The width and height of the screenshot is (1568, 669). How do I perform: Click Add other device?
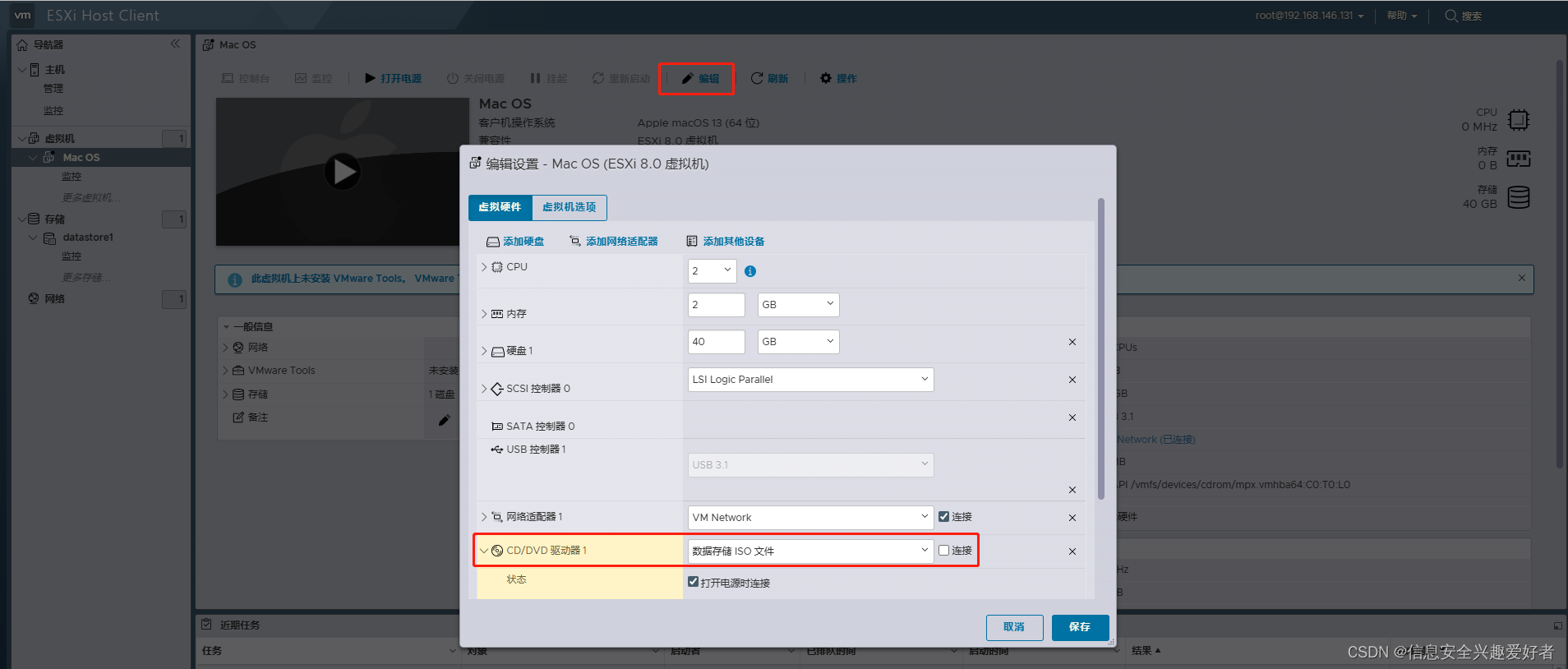pyautogui.click(x=726, y=241)
